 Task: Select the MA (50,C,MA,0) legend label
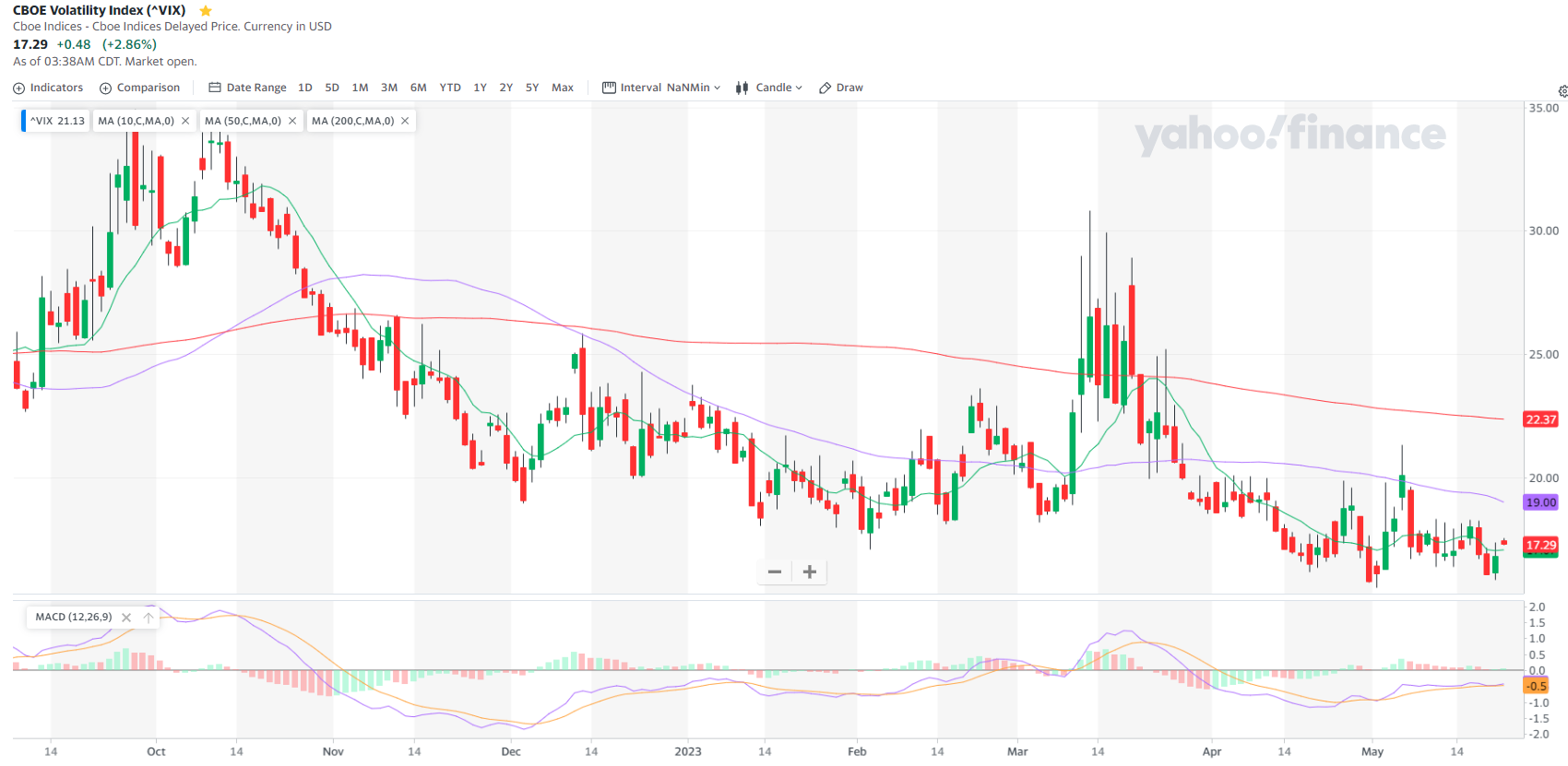pyautogui.click(x=243, y=121)
